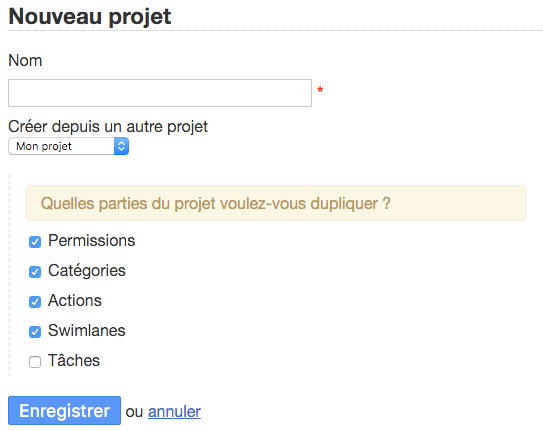Click the blue dropdown arrow stepper

pos(121,146)
